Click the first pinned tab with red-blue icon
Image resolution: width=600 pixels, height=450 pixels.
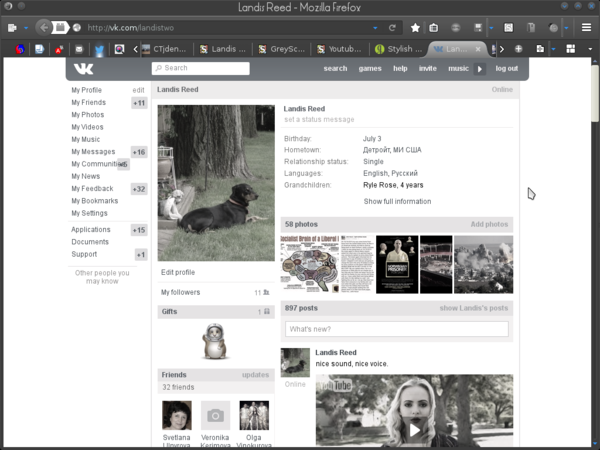click(20, 49)
